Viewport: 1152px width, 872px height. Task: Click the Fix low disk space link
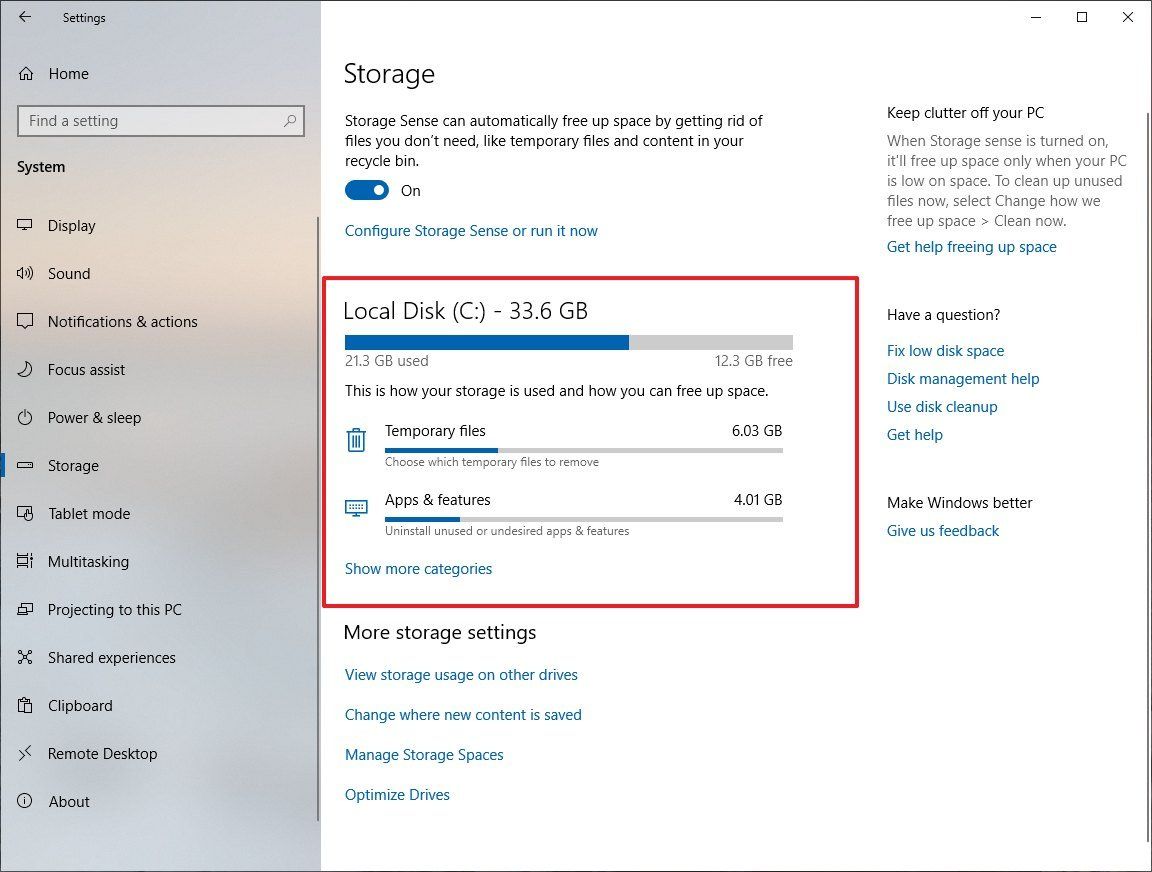click(945, 350)
